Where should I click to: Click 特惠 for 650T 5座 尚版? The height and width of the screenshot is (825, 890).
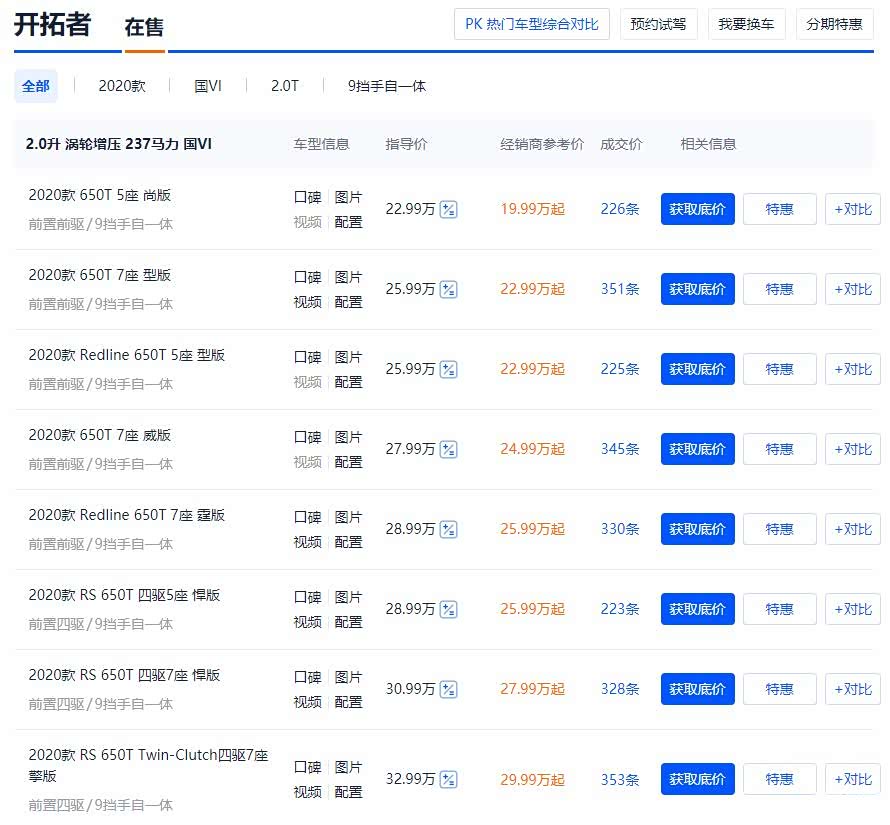pyautogui.click(x=779, y=209)
